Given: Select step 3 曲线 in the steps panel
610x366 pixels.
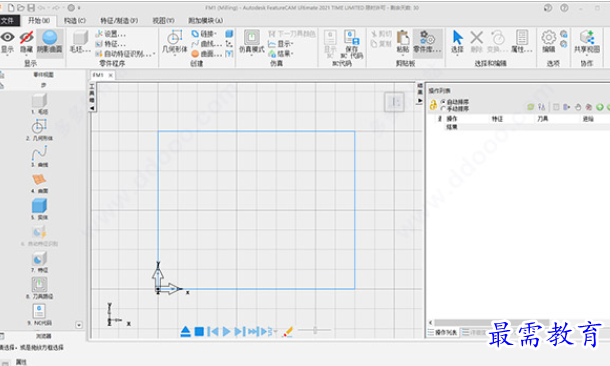Looking at the screenshot, I should (x=39, y=156).
